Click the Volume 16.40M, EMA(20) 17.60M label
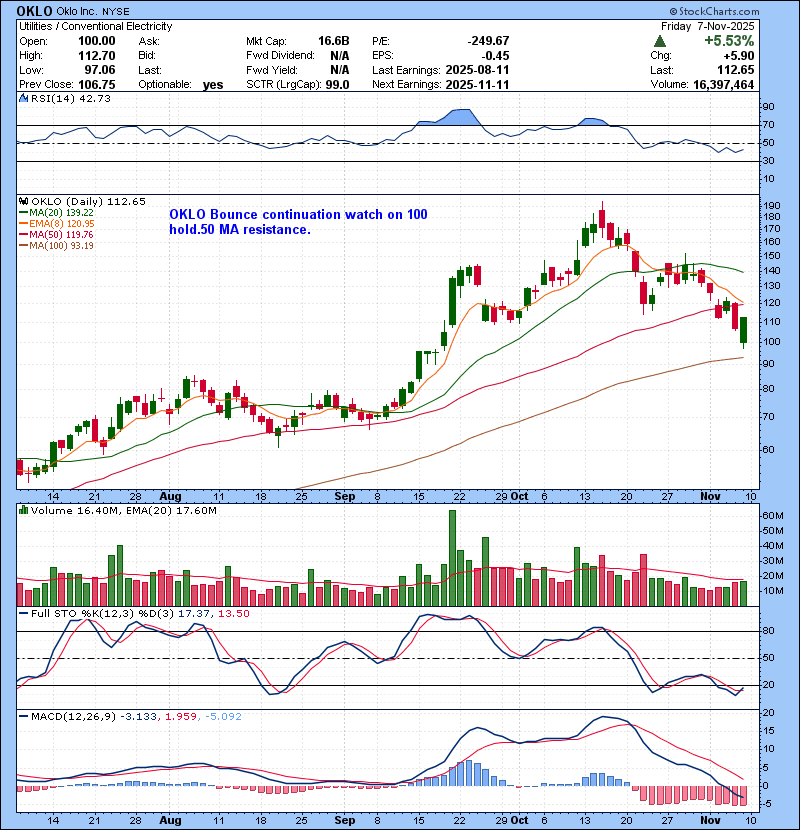This screenshot has height=830, width=800. coord(124,511)
